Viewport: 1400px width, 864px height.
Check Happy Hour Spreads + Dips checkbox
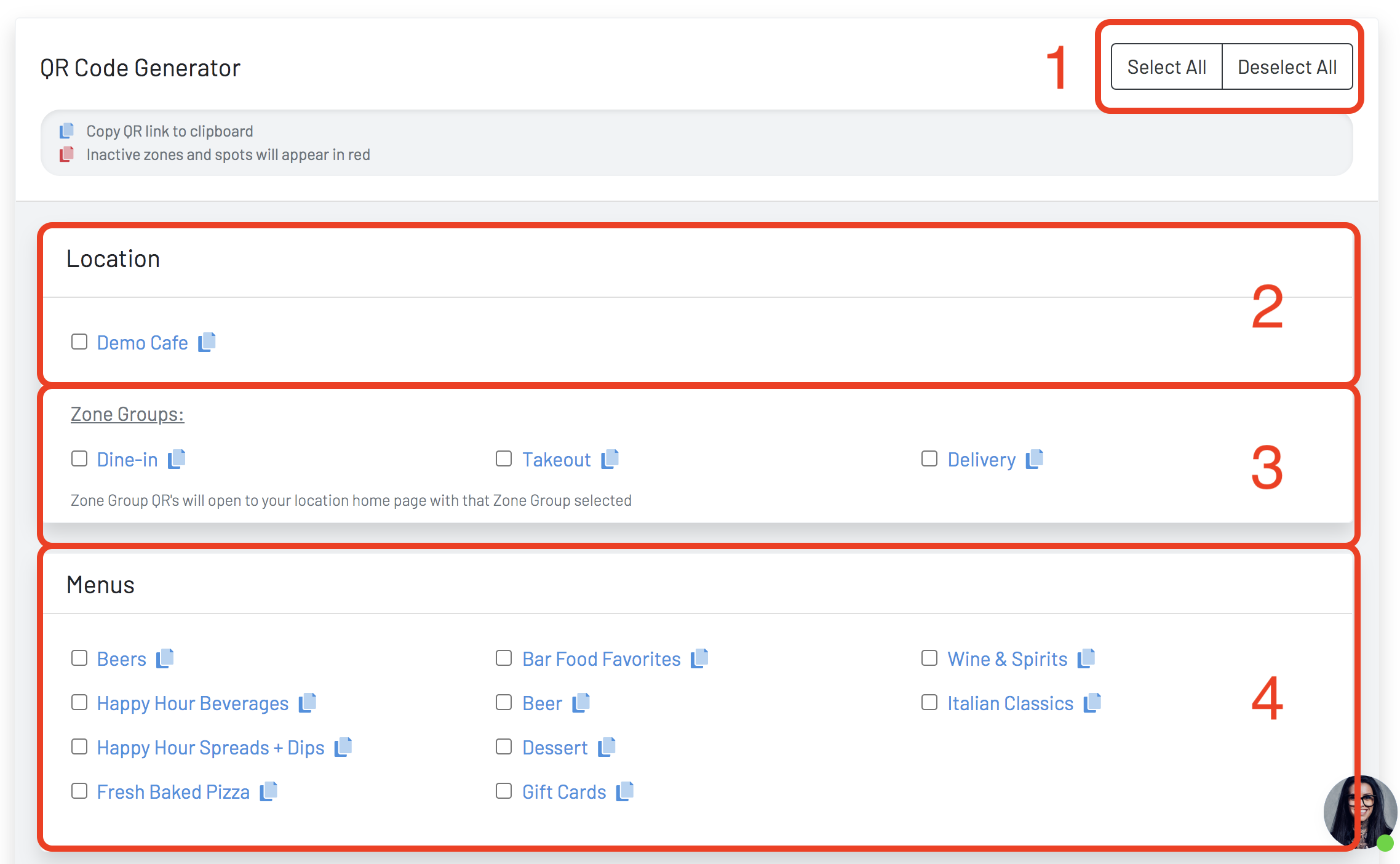coord(79,746)
